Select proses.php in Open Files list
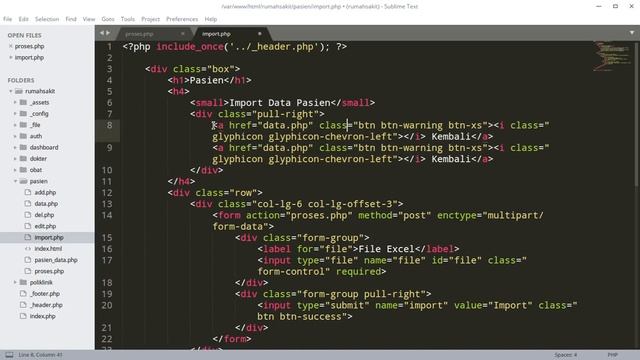The width and height of the screenshot is (640, 360). (x=29, y=47)
